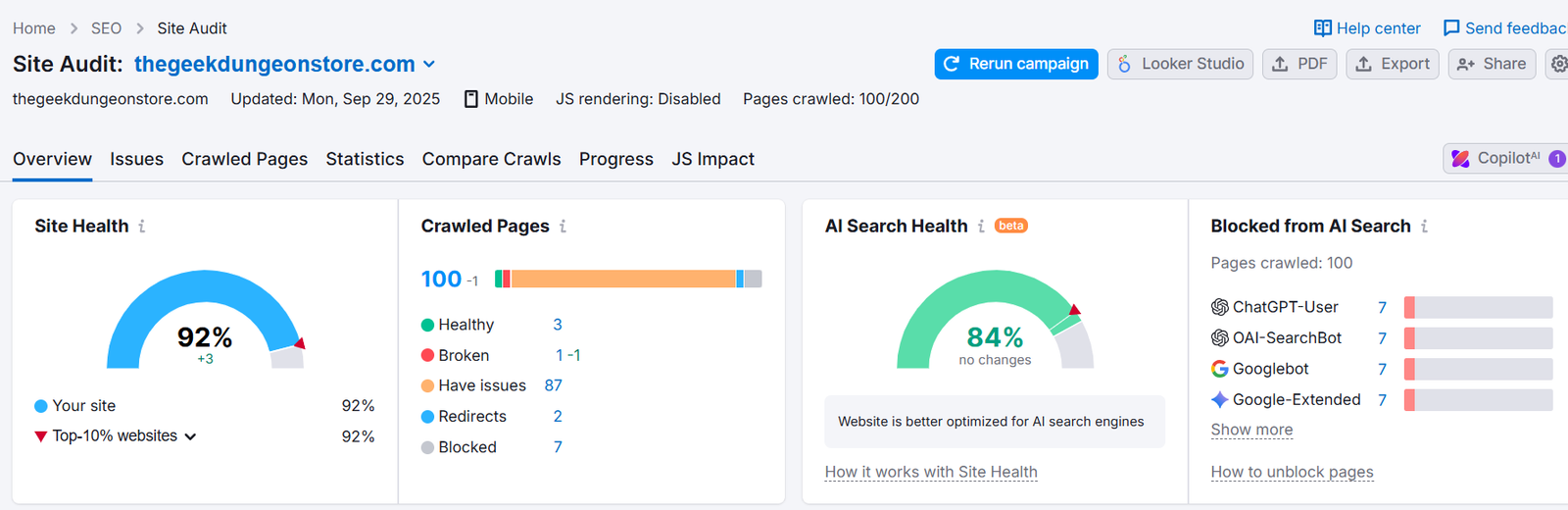Click the Pages crawled: 100/200 text
Image resolution: width=1568 pixels, height=510 pixels.
tap(831, 99)
